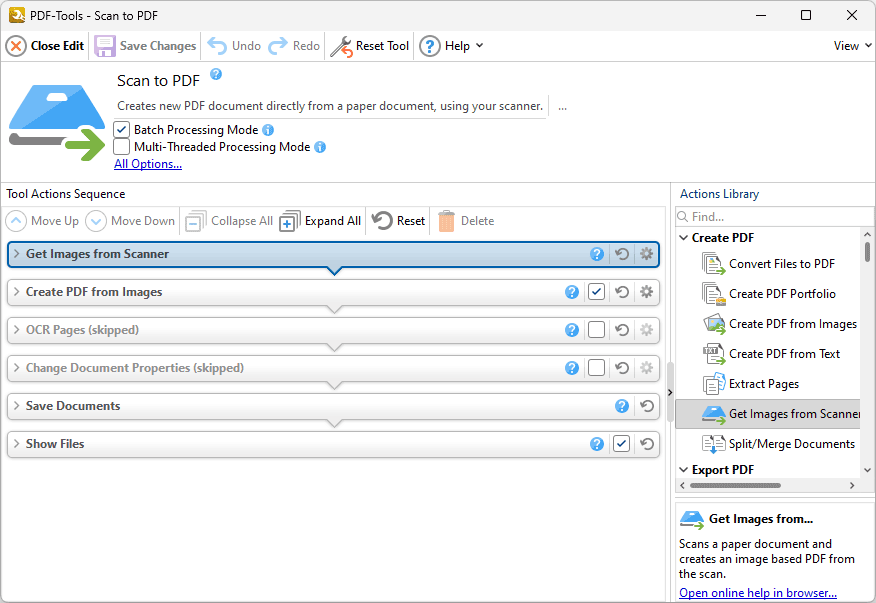Select Convert Files to PDF in library
Image resolution: width=876 pixels, height=603 pixels.
pyautogui.click(x=769, y=264)
